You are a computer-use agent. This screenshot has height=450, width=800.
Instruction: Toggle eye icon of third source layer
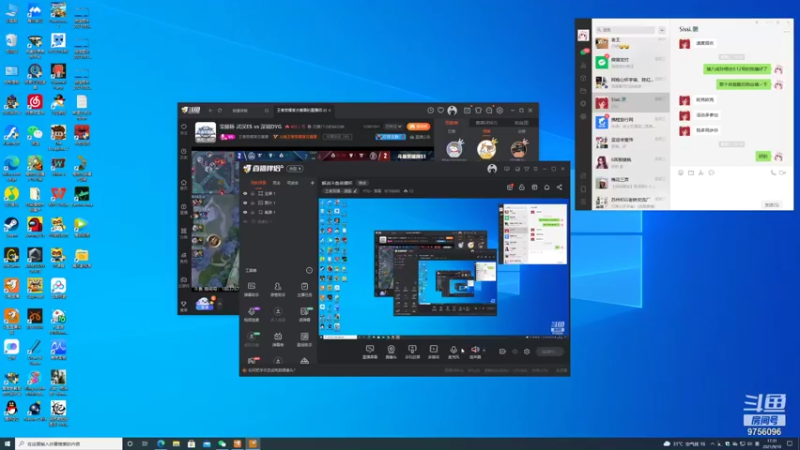click(x=245, y=212)
